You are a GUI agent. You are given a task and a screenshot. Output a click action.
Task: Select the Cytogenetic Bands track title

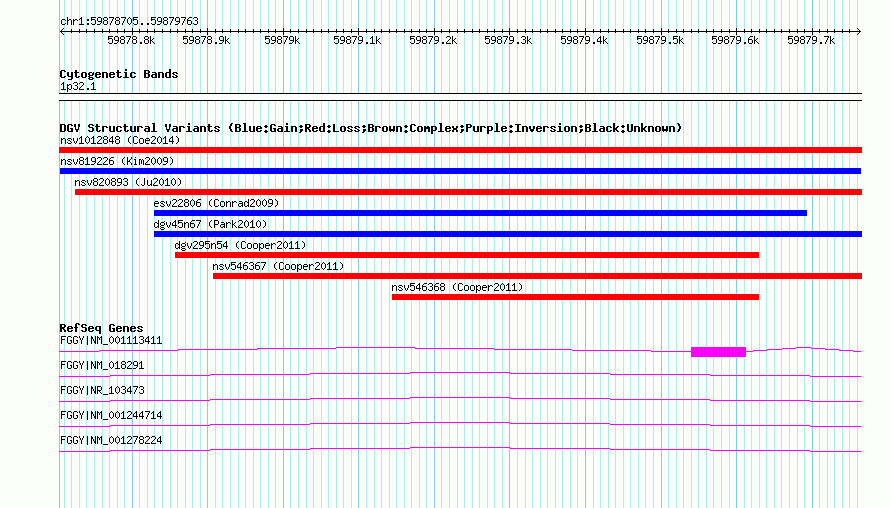(x=119, y=74)
